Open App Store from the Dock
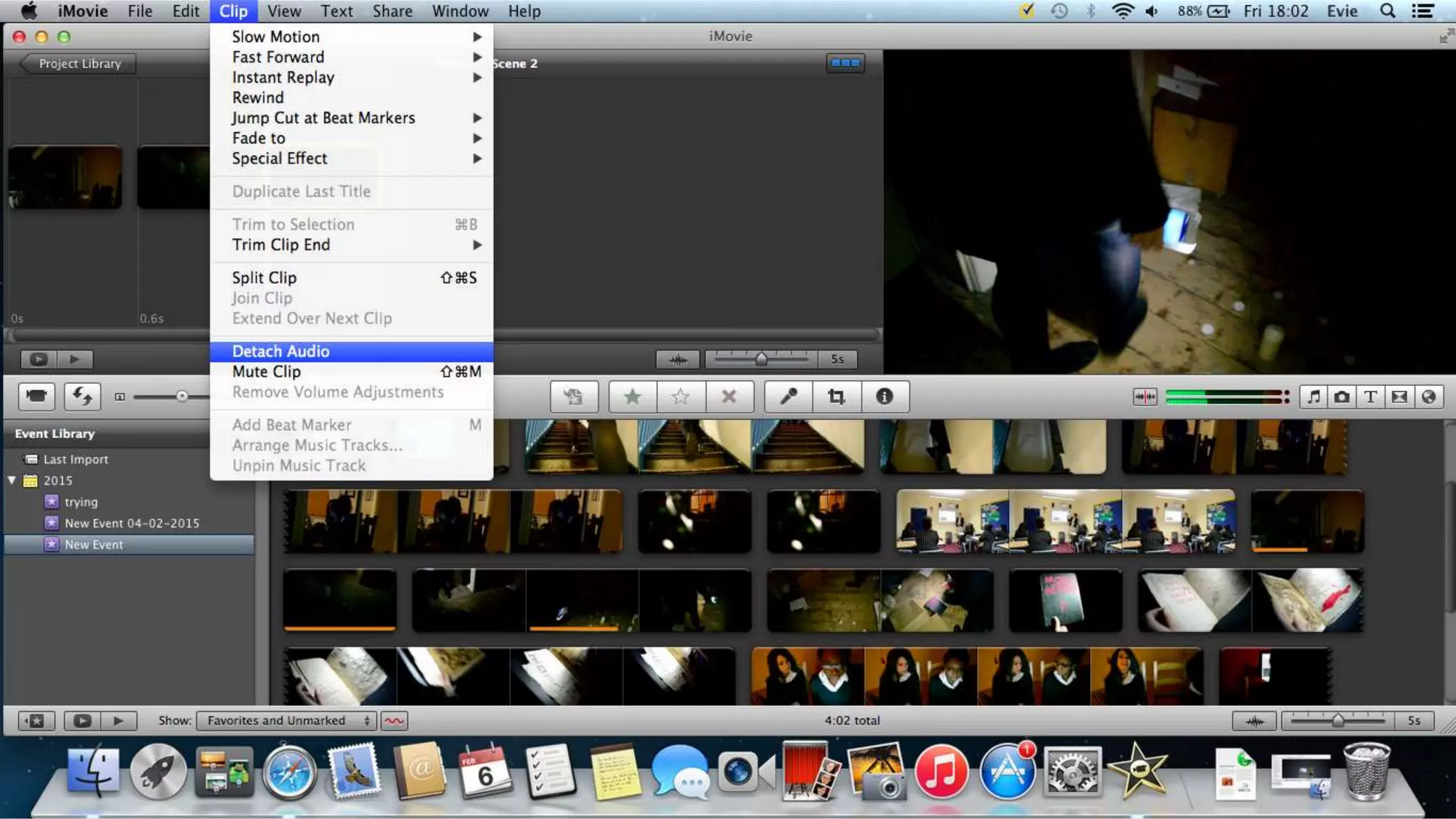Viewport: 1456px width, 819px height. (x=1007, y=772)
